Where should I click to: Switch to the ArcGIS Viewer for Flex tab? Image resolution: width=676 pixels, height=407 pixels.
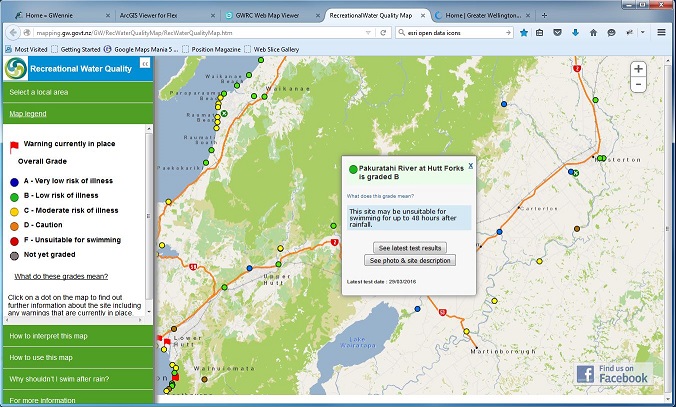(166, 16)
